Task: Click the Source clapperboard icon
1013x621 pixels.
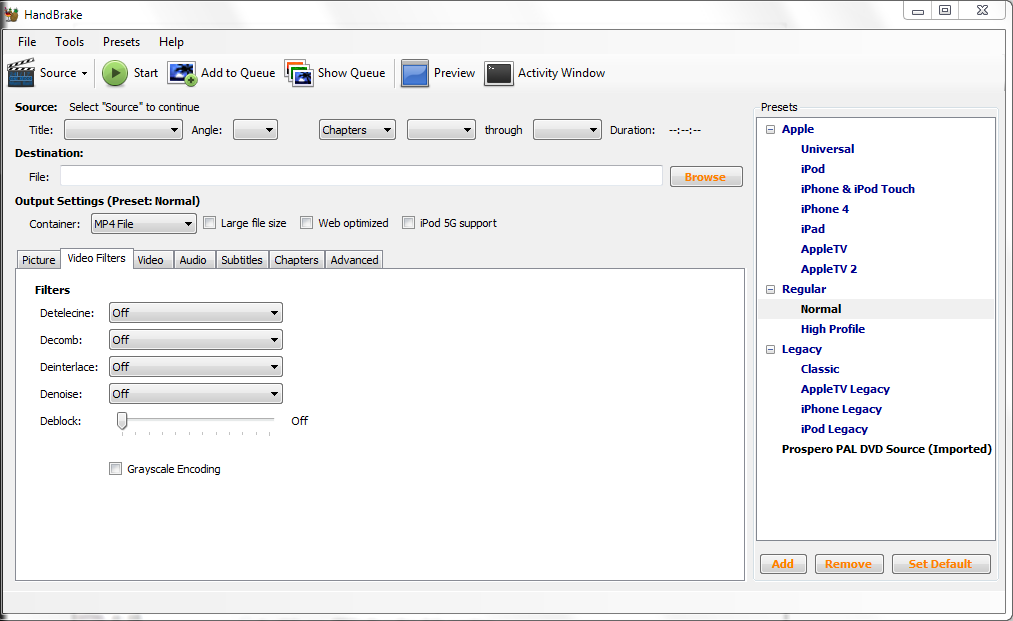Action: 22,73
